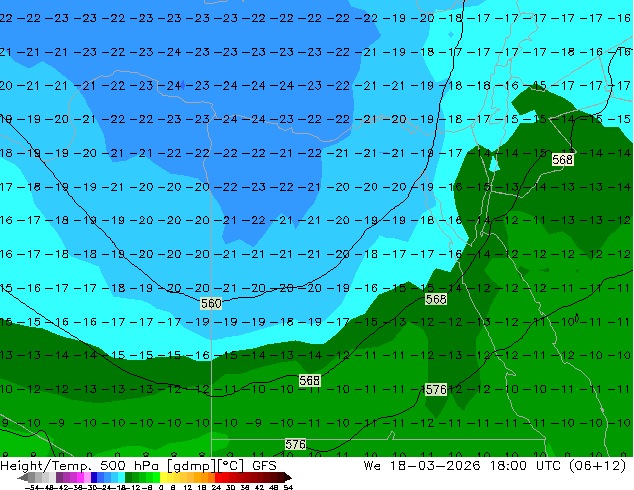
Task: Click the 560 contour height label
Action: click(211, 303)
